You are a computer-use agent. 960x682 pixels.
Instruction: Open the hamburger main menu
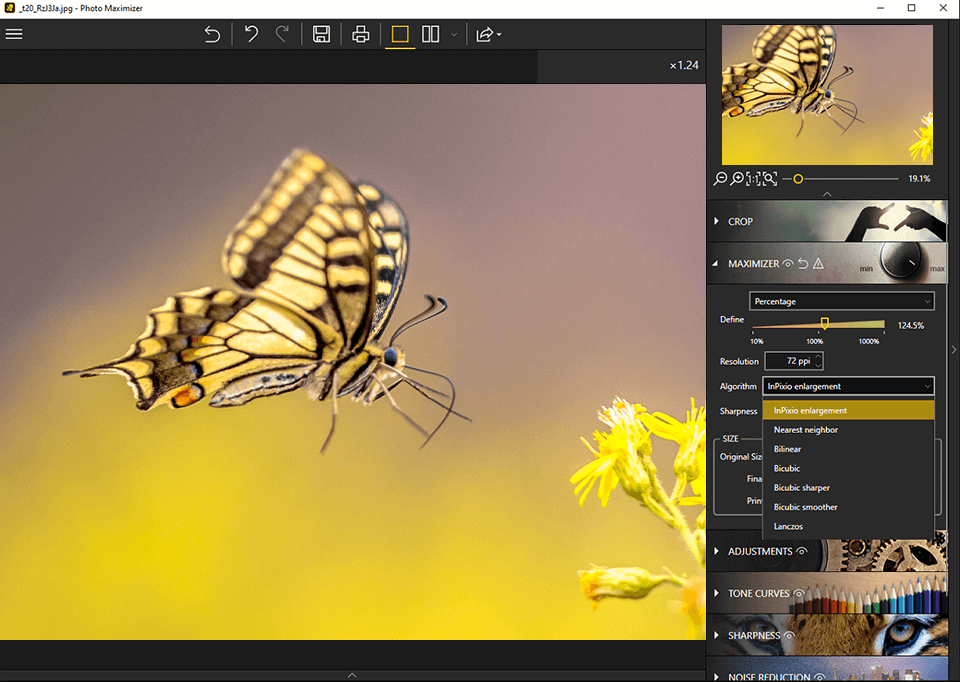coord(14,34)
